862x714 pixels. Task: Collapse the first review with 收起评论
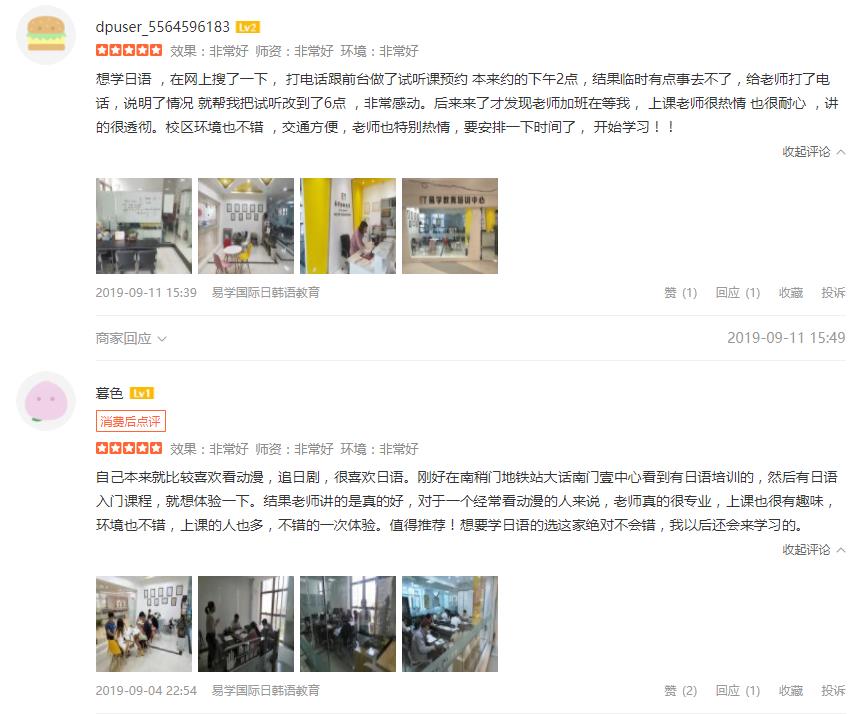[x=814, y=152]
